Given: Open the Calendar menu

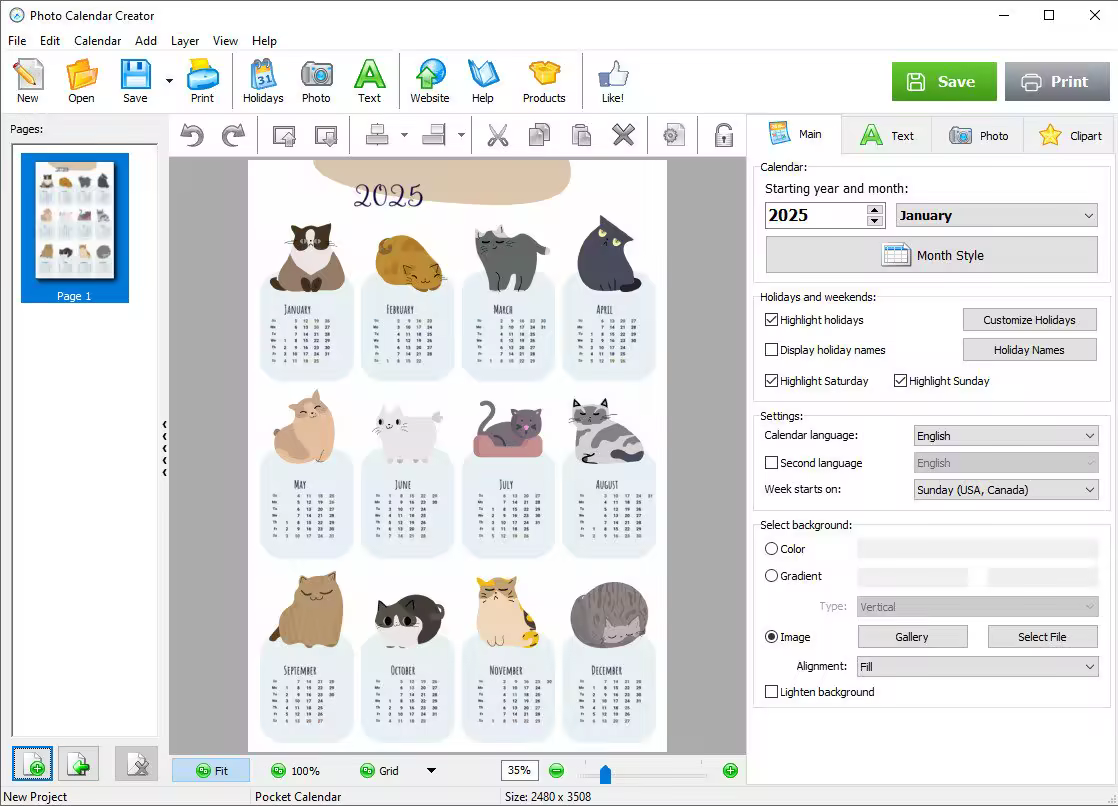Looking at the screenshot, I should click(x=97, y=41).
